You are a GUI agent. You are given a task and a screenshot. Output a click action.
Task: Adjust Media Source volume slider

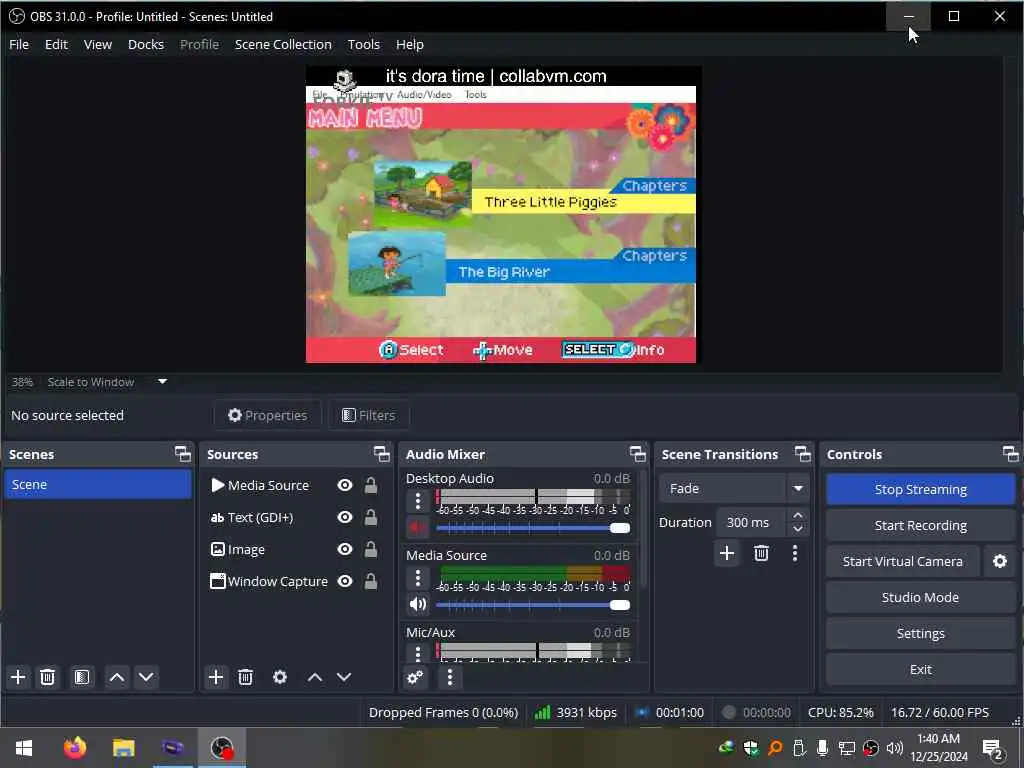[533, 605]
